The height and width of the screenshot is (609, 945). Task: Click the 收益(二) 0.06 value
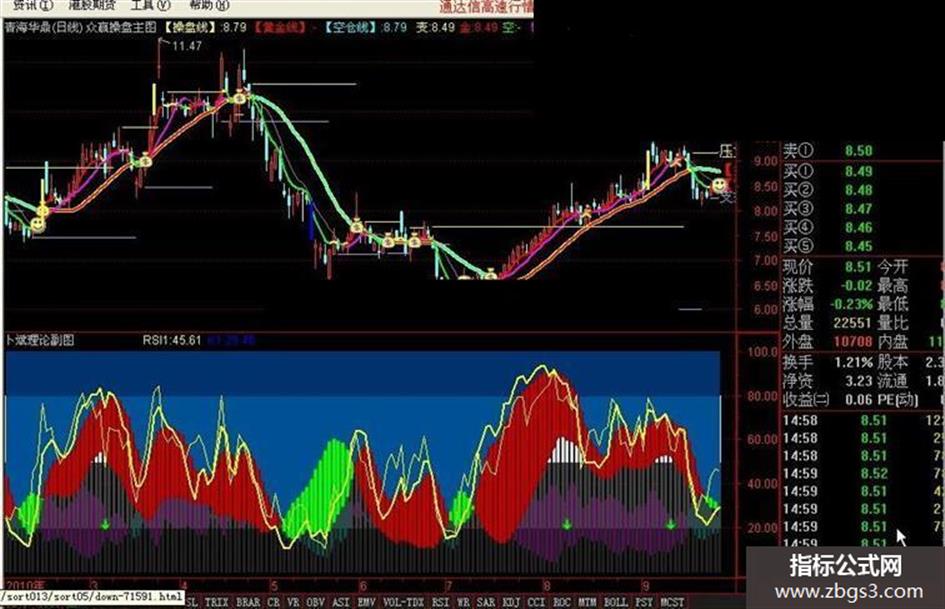click(859, 400)
